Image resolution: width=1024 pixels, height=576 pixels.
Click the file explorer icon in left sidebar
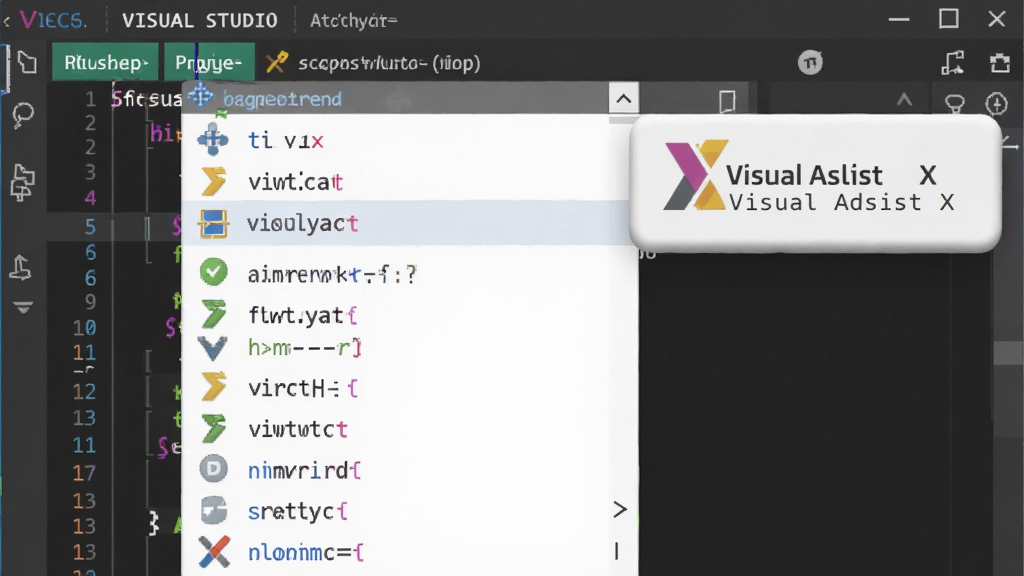click(x=27, y=63)
